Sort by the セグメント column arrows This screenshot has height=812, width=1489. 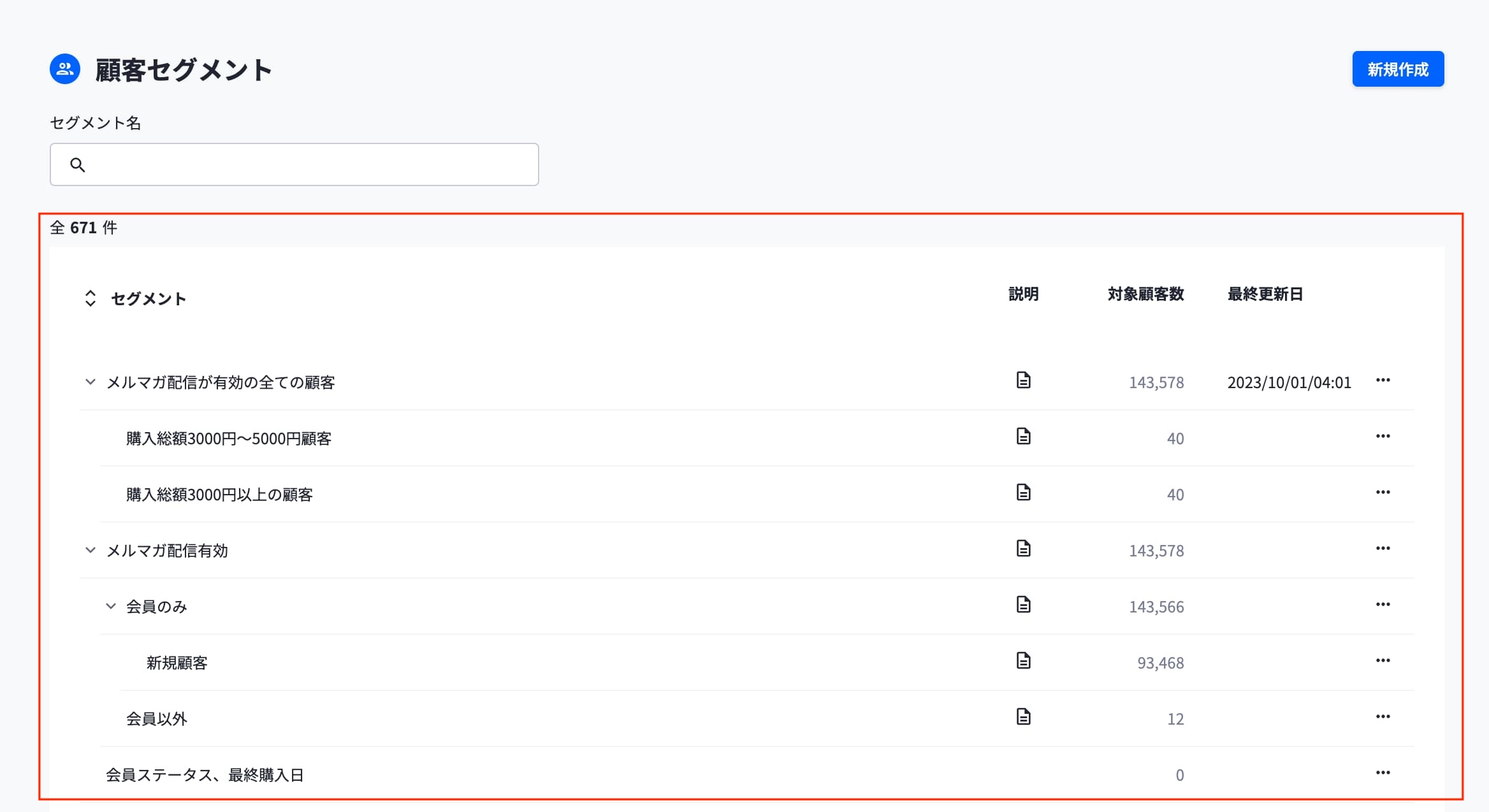[90, 298]
